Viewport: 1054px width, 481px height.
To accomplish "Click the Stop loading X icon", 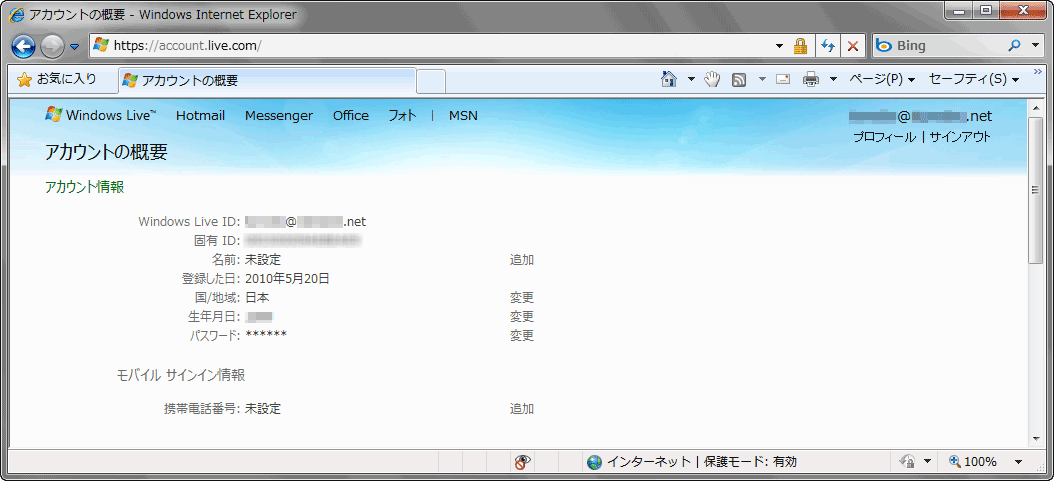I will pyautogui.click(x=852, y=46).
